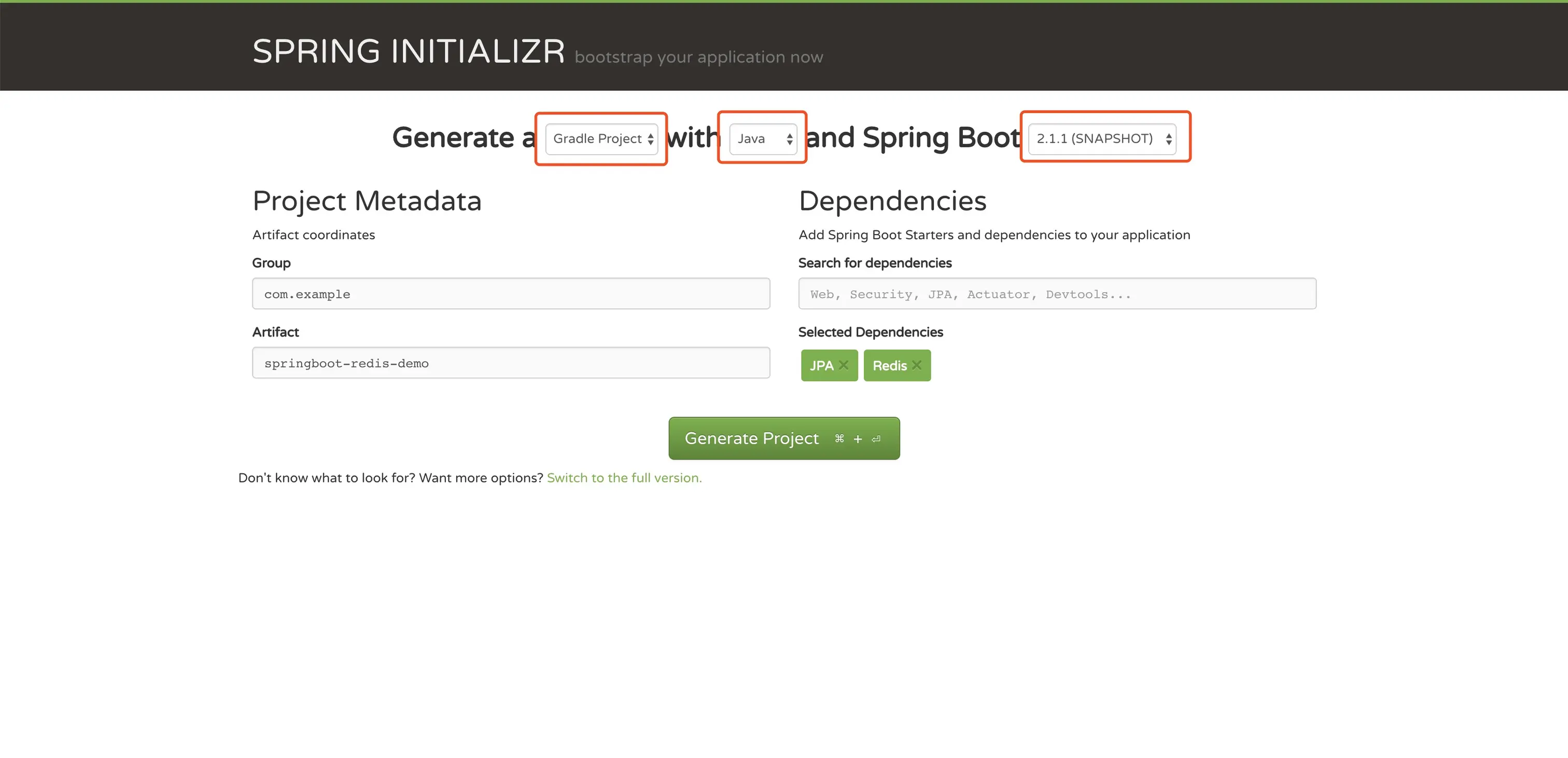Click the 'Search for dependencies' label
The height and width of the screenshot is (758, 1568).
coord(875,263)
